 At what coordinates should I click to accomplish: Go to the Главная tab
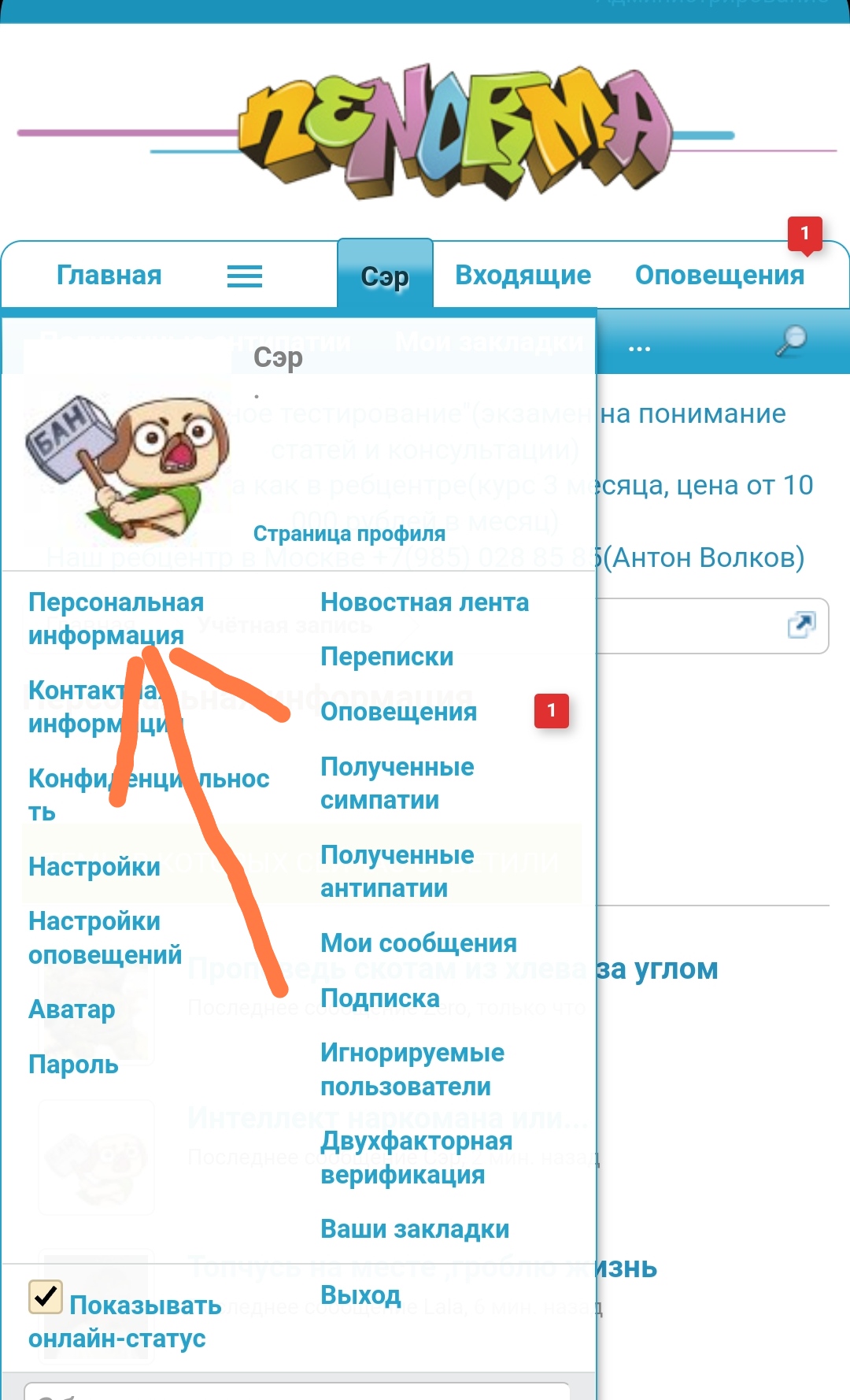tap(109, 275)
